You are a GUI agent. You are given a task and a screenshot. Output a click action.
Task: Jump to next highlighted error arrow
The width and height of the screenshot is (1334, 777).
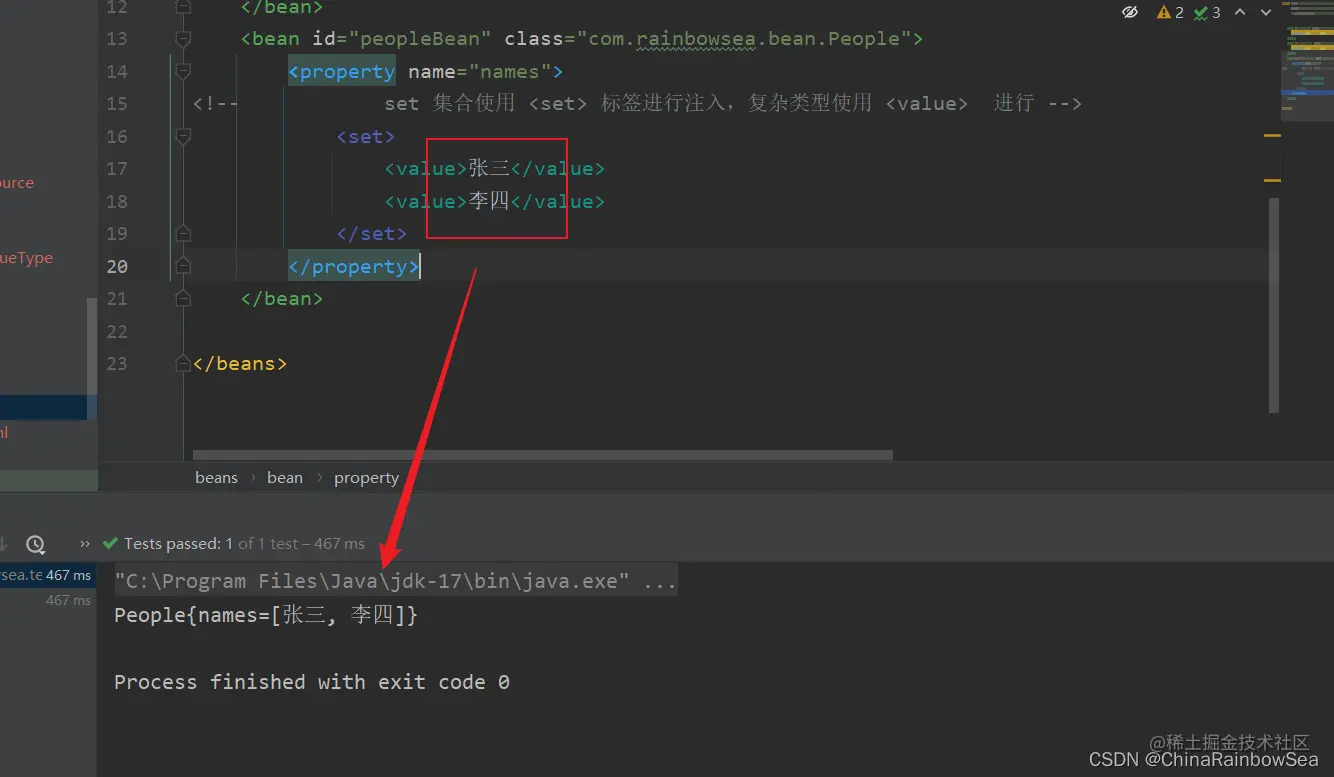[x=1267, y=12]
